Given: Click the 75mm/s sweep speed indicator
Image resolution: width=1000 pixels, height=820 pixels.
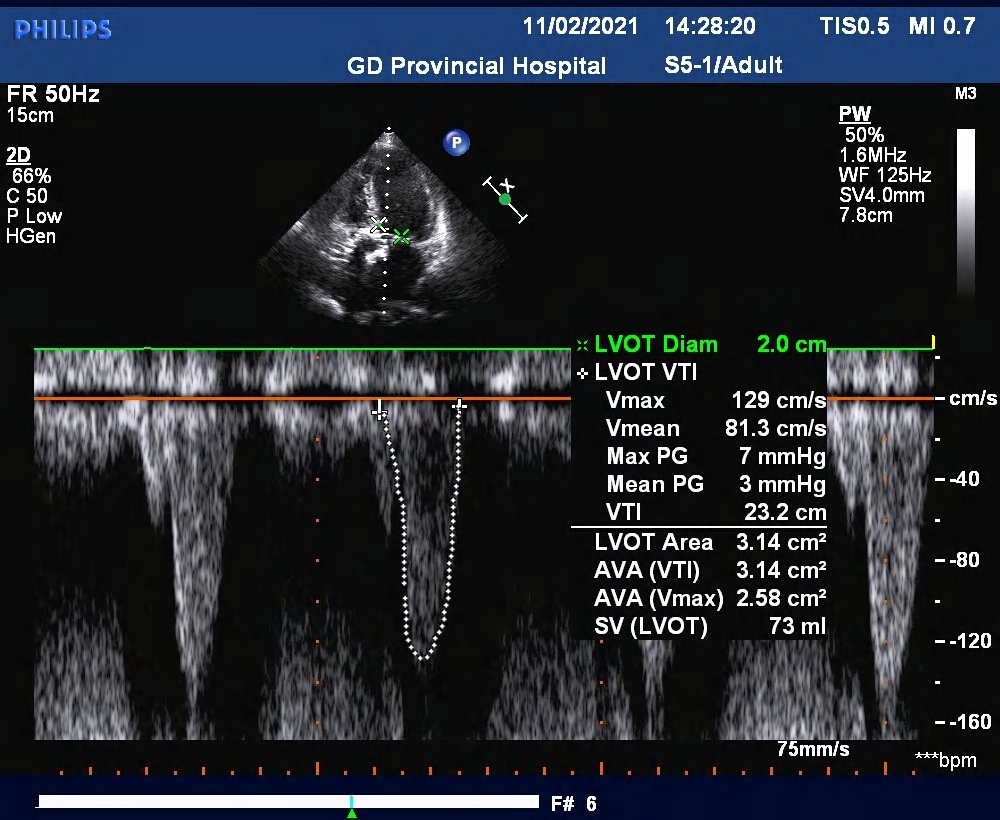Looking at the screenshot, I should (813, 749).
